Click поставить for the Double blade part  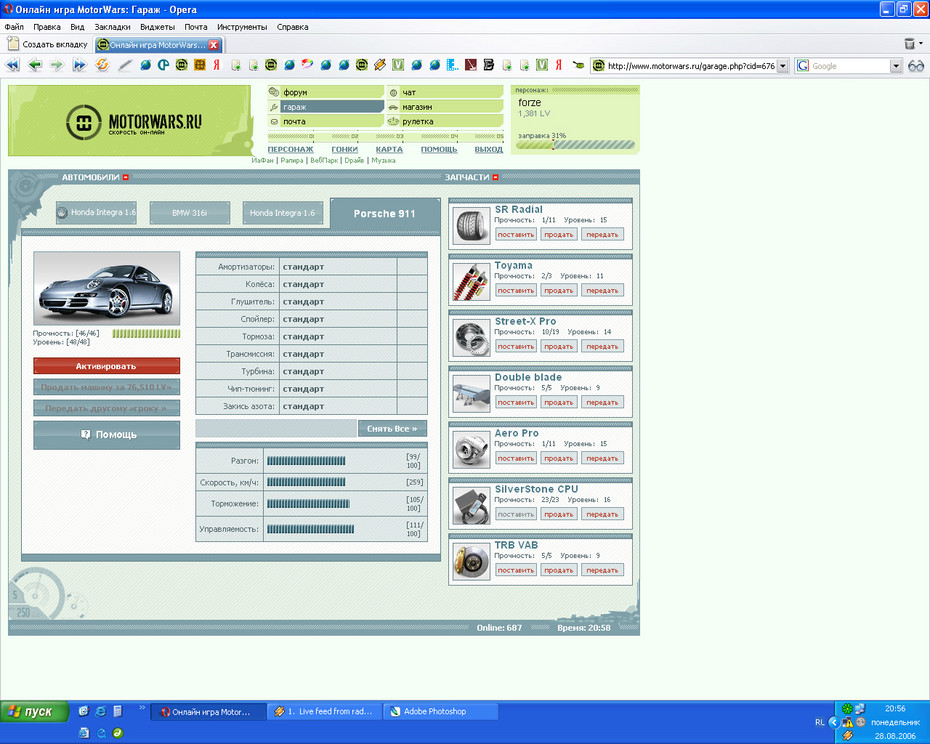coord(516,402)
